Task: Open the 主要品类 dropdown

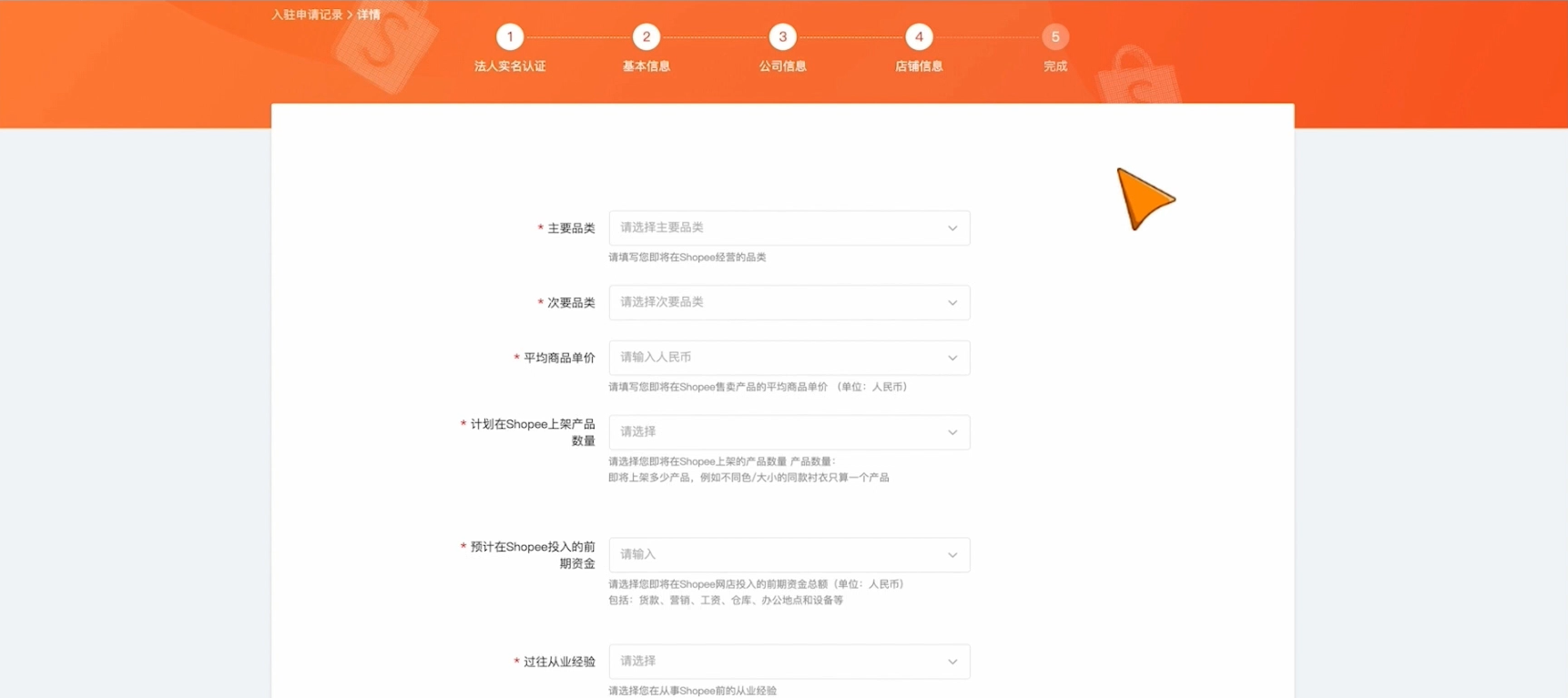Action: (x=789, y=228)
